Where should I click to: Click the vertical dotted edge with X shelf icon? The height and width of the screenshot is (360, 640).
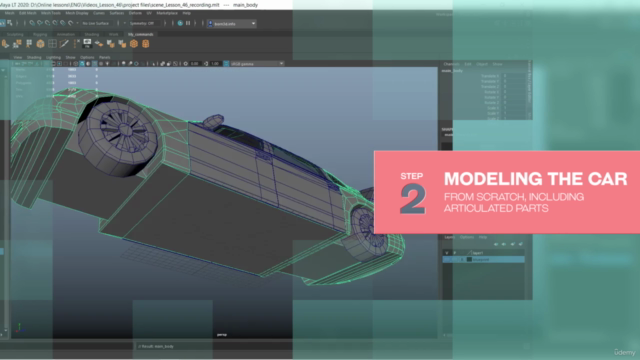tap(76, 44)
